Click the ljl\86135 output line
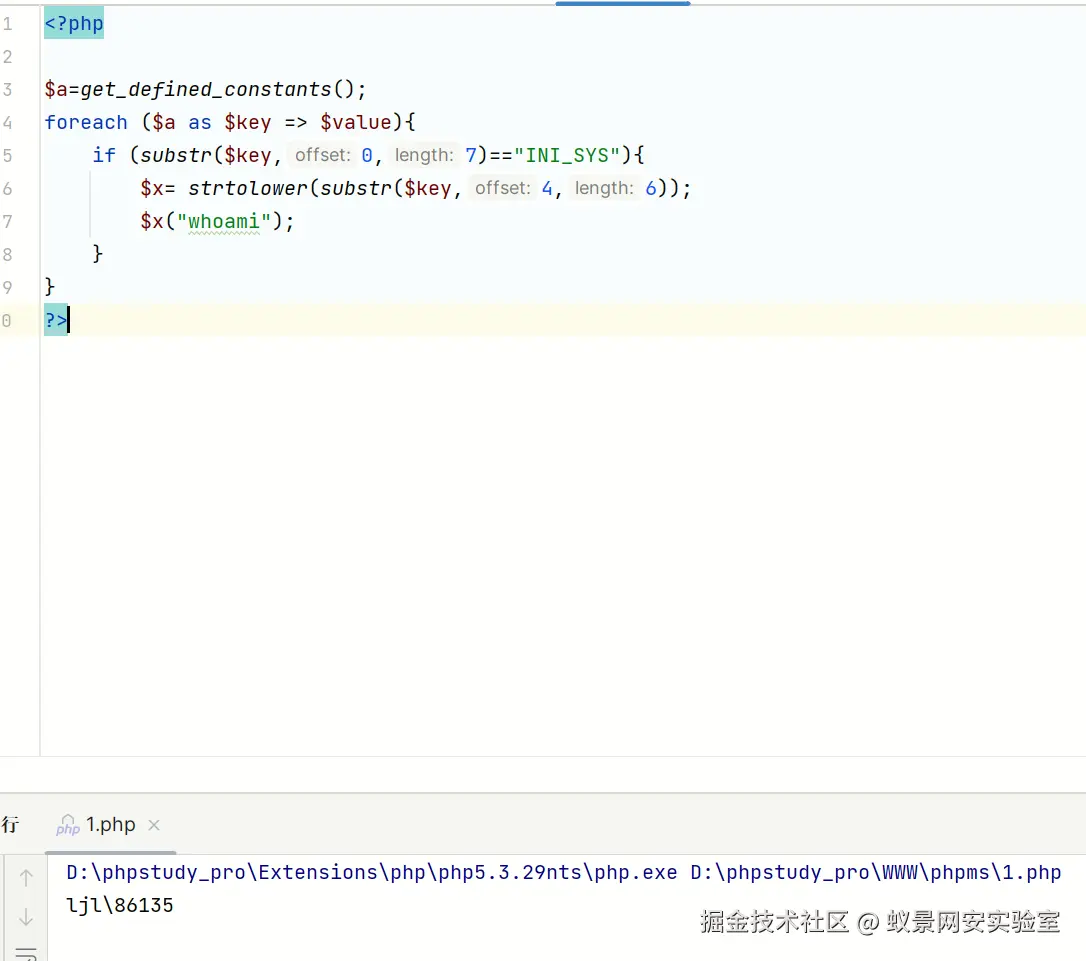Viewport: 1086px width, 961px height. coord(120,905)
